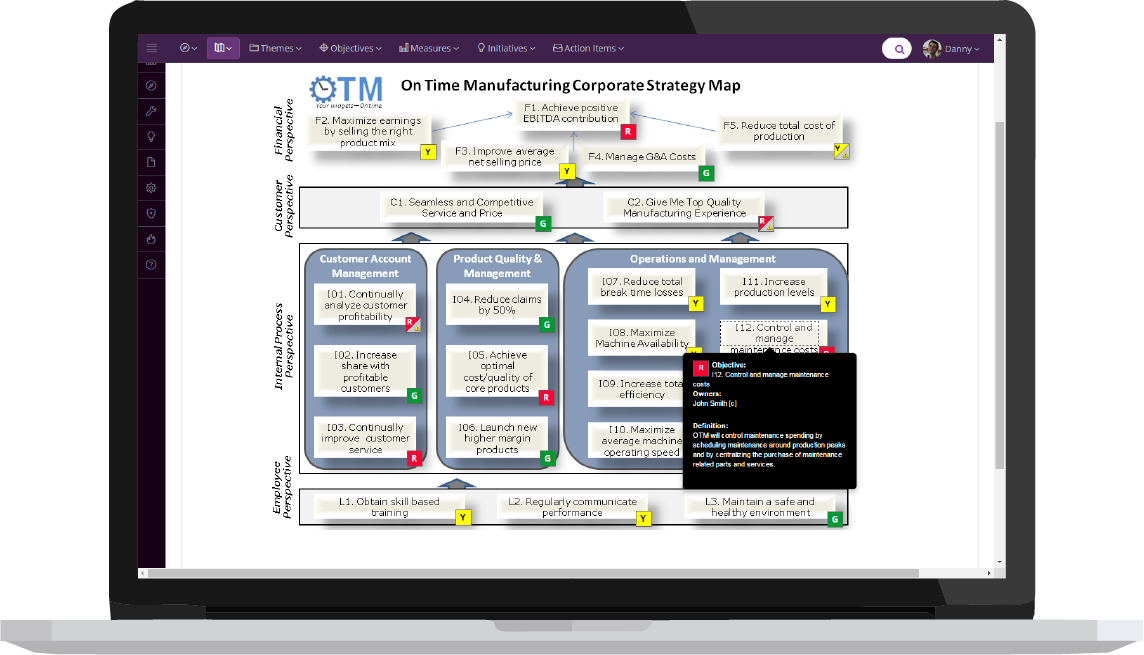Click the shield icon in left sidebar
Image resolution: width=1144 pixels, height=655 pixels.
click(151, 213)
